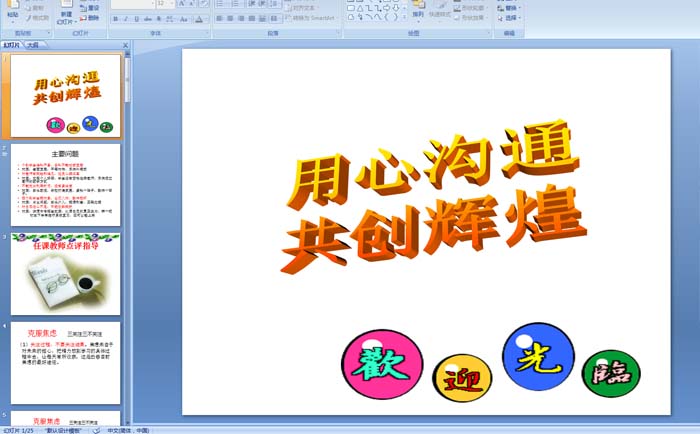Expand the shapes gallery More arrow

pos(404,17)
